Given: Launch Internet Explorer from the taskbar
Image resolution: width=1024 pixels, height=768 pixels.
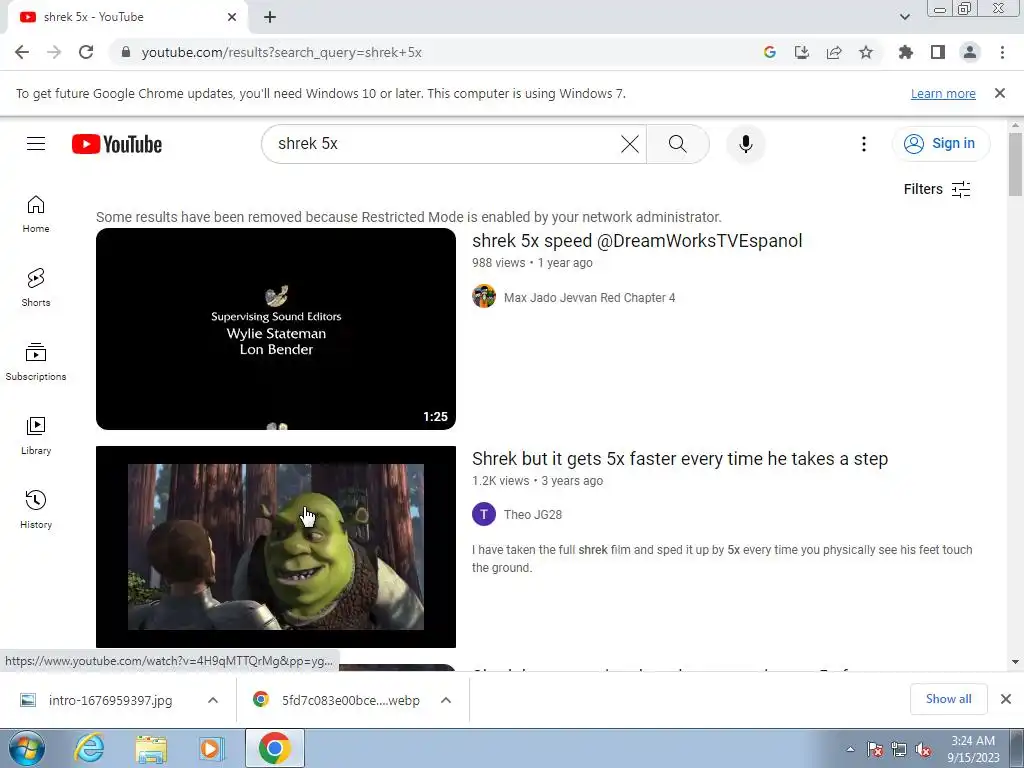Looking at the screenshot, I should (x=89, y=748).
